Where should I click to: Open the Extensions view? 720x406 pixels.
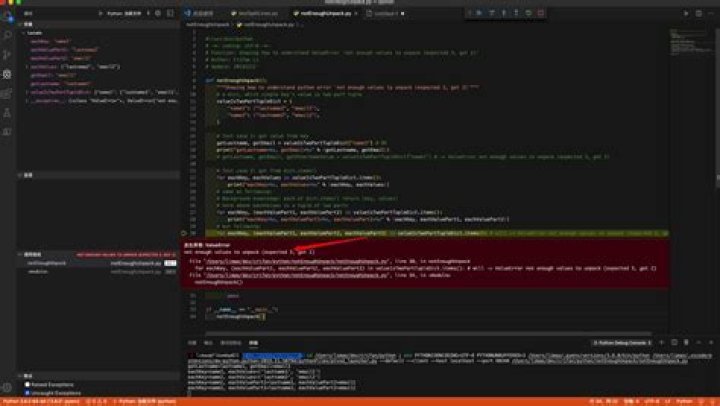click(7, 94)
